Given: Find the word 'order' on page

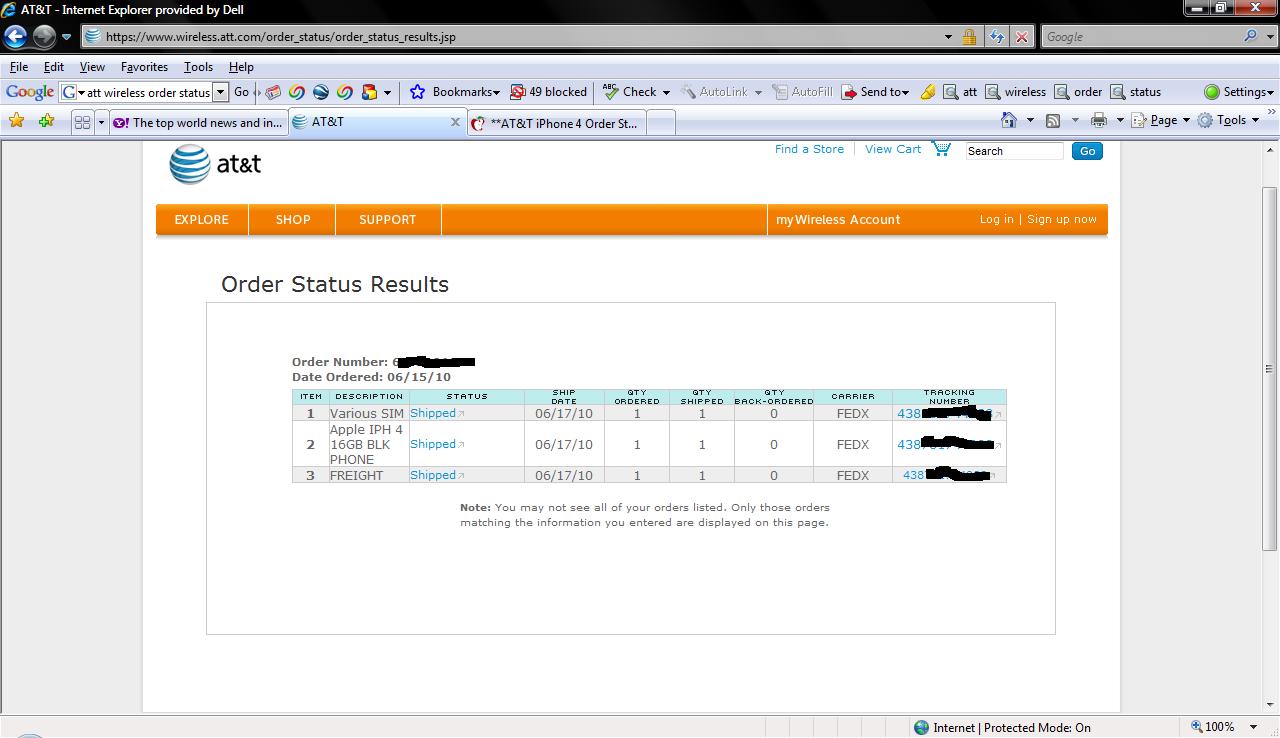Looking at the screenshot, I should click(1078, 92).
